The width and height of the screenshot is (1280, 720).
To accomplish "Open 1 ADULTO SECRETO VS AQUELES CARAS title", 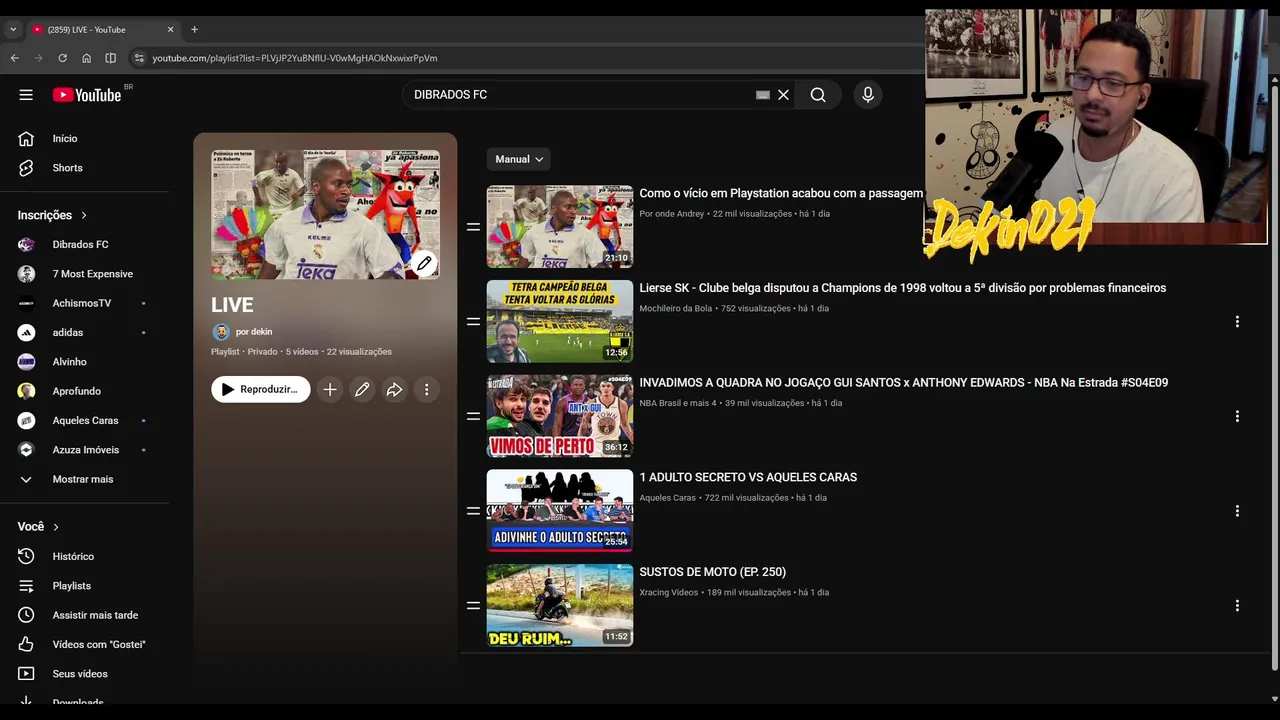I will (x=748, y=478).
